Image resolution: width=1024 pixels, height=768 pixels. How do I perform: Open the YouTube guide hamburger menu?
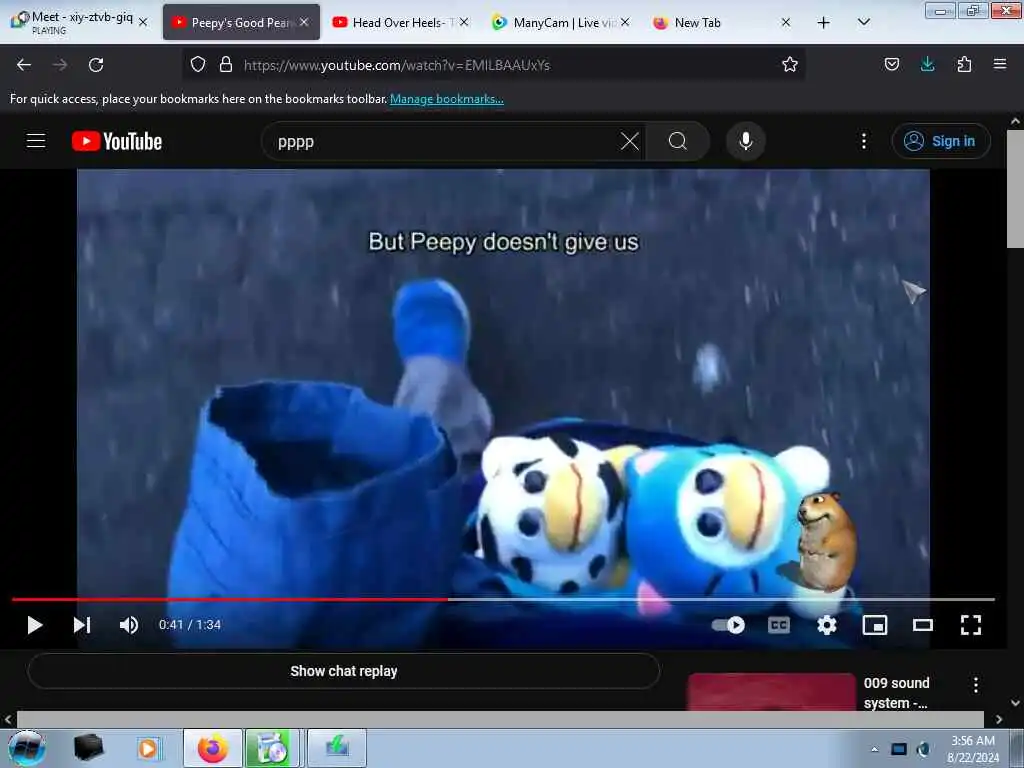pyautogui.click(x=36, y=140)
